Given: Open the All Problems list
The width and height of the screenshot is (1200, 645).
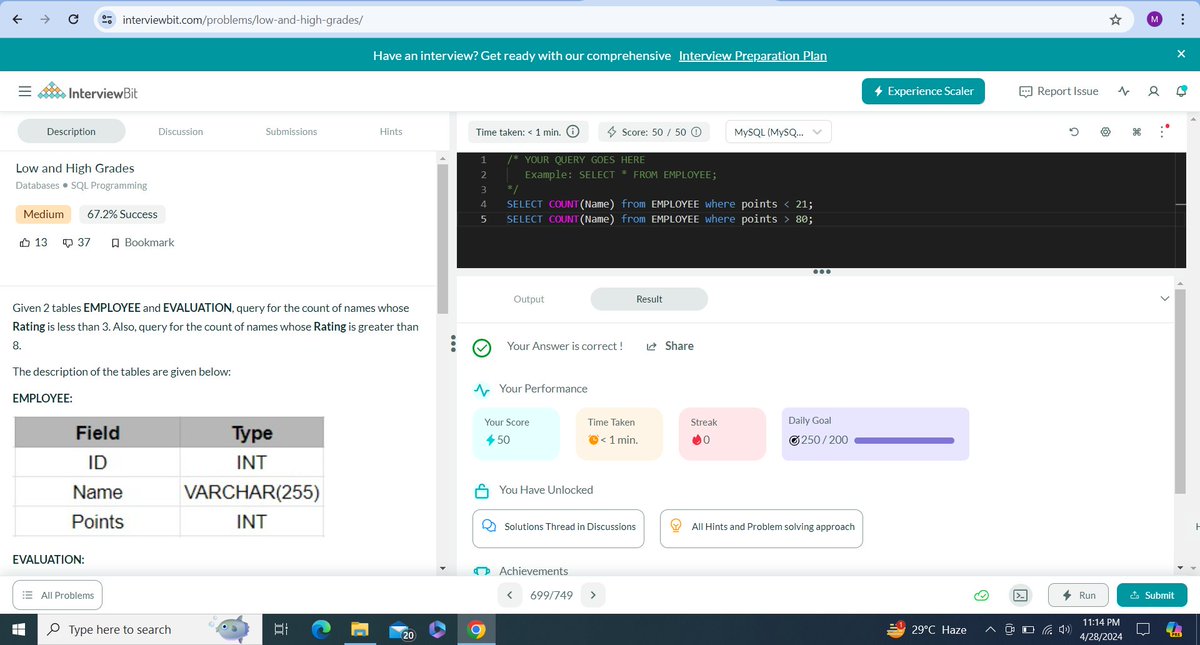Looking at the screenshot, I should tap(59, 595).
